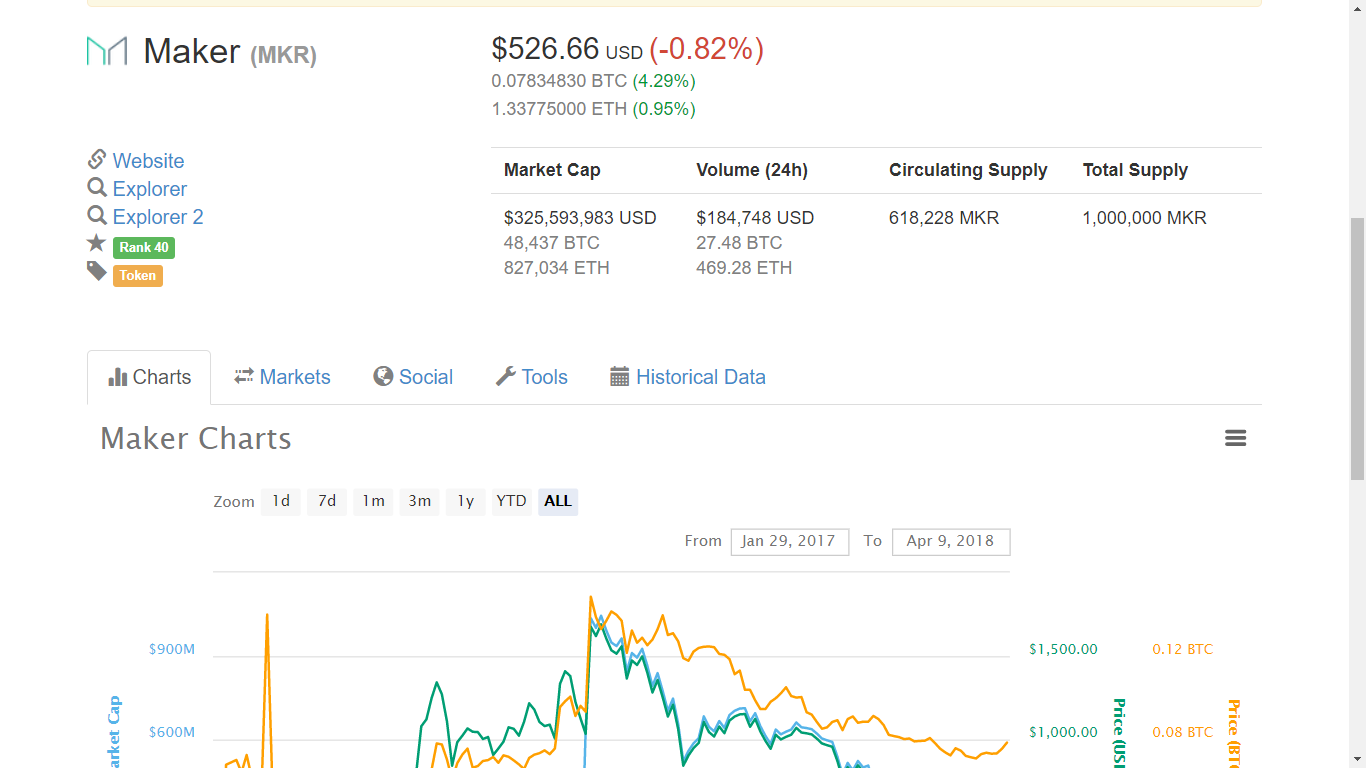This screenshot has height=768, width=1366.
Task: Click the wrench icon for Tools
Action: (506, 377)
